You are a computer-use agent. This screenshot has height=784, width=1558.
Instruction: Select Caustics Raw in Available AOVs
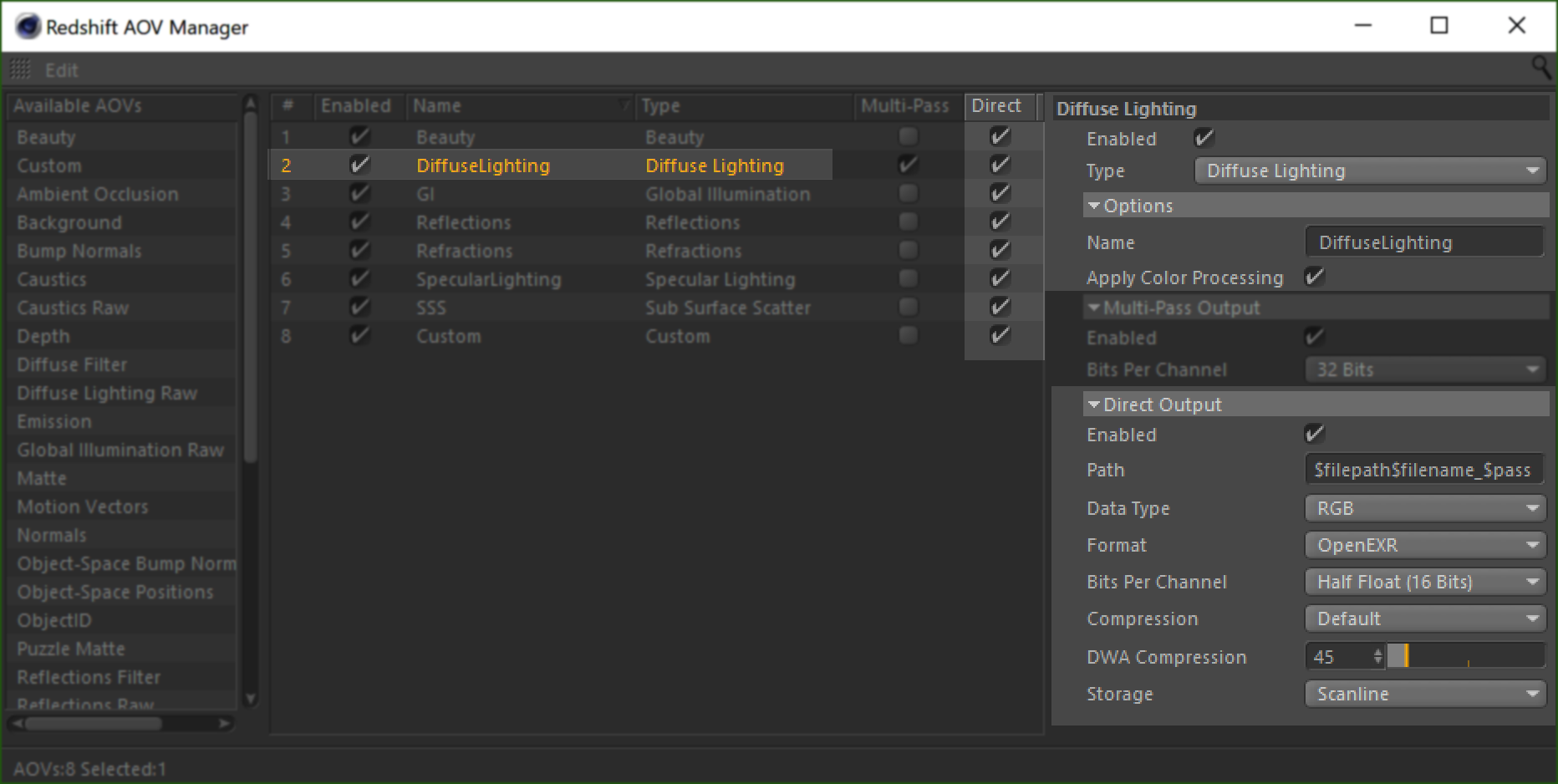(x=74, y=308)
